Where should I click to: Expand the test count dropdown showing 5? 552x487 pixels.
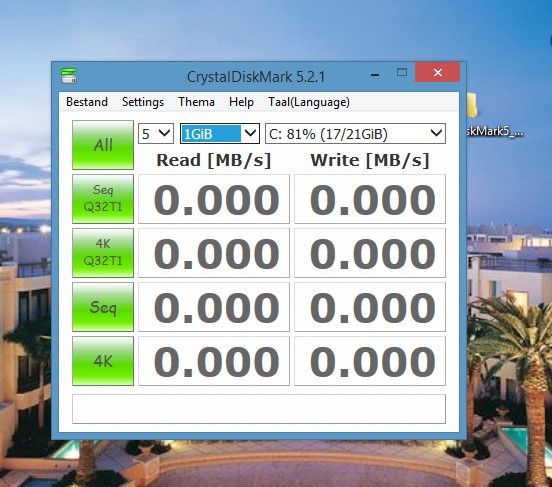156,133
